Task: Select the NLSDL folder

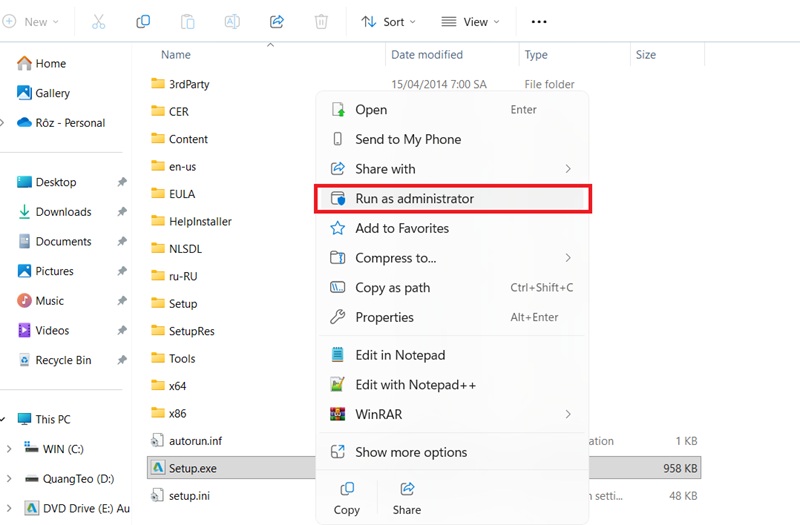Action: tap(177, 249)
